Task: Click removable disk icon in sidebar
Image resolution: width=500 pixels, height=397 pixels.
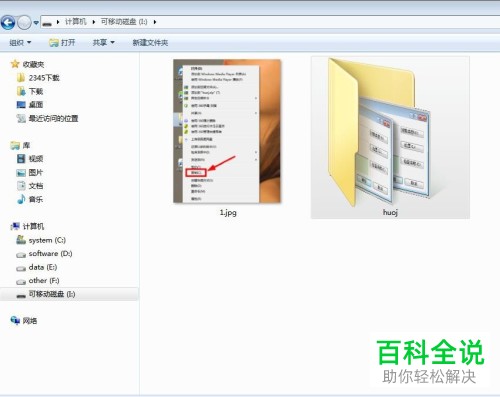Action: tap(21, 295)
